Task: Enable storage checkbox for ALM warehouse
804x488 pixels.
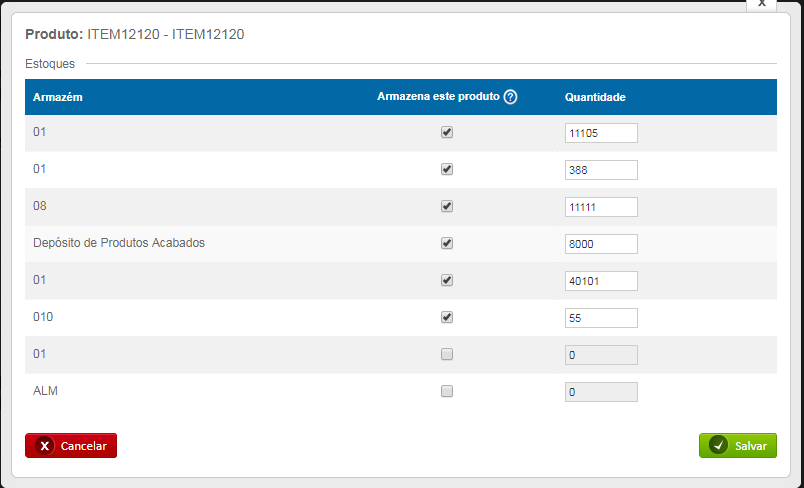Action: coord(447,391)
